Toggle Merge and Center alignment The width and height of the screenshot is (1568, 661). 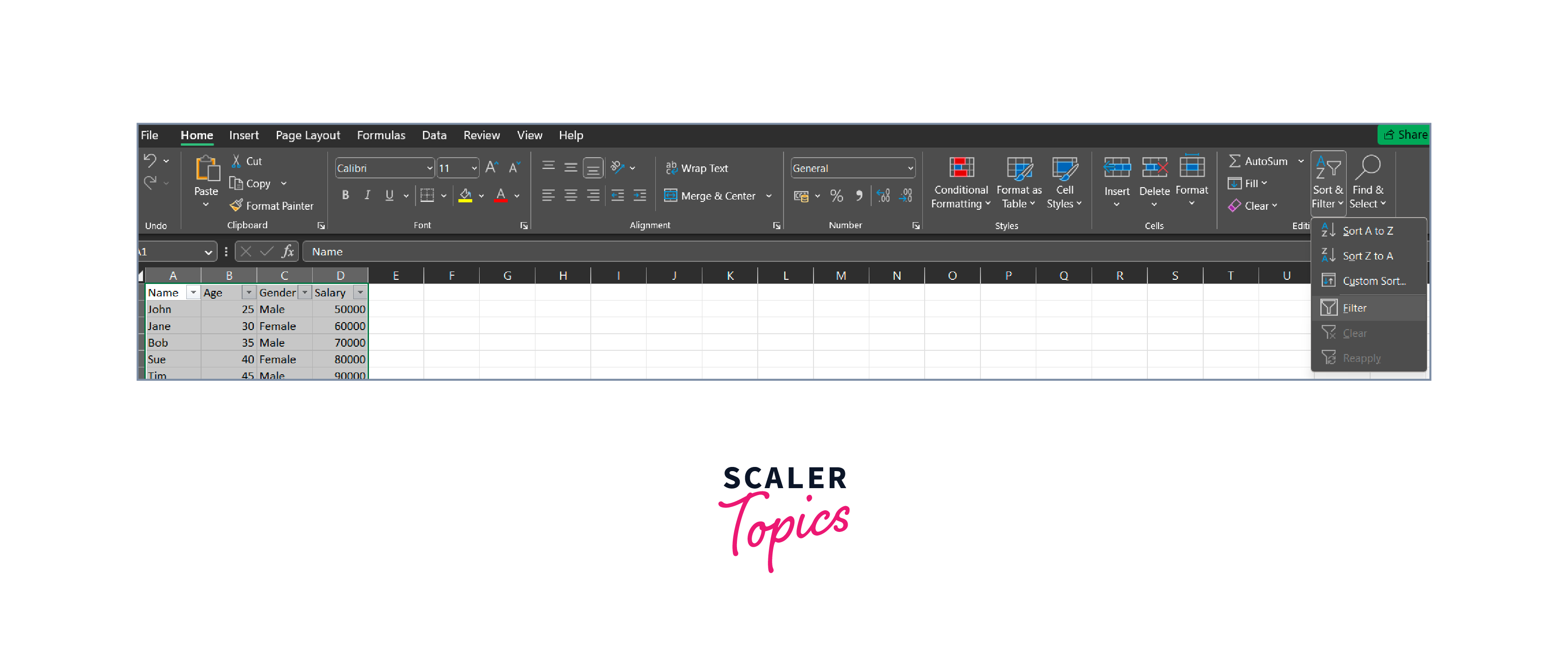[x=710, y=197]
